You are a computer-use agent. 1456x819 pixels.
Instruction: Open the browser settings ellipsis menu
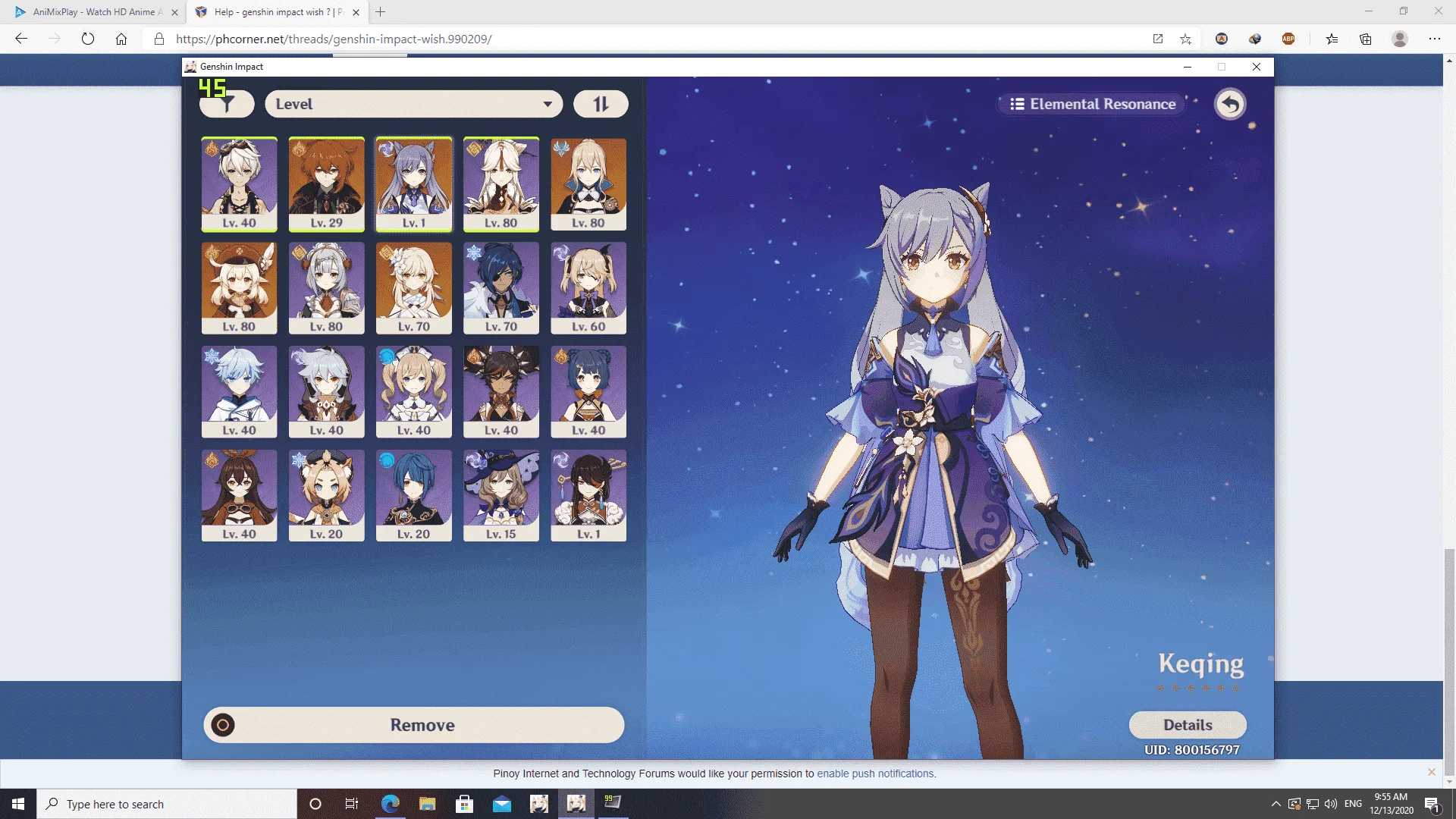coord(1435,39)
